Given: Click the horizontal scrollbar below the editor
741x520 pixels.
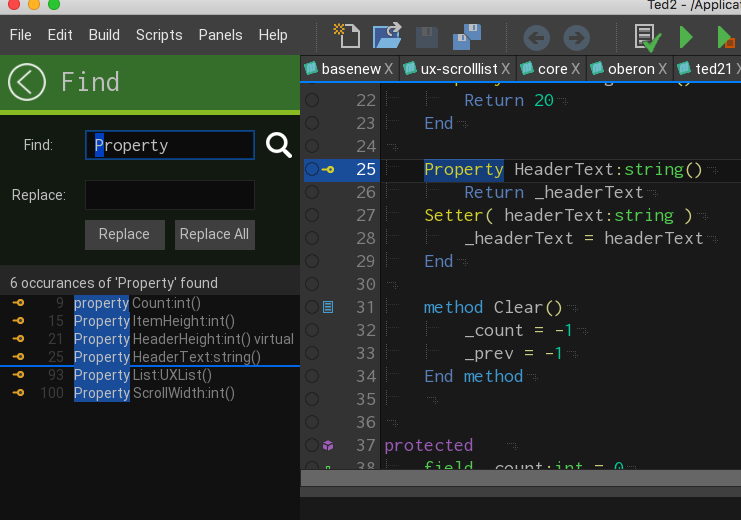Looking at the screenshot, I should (x=520, y=478).
